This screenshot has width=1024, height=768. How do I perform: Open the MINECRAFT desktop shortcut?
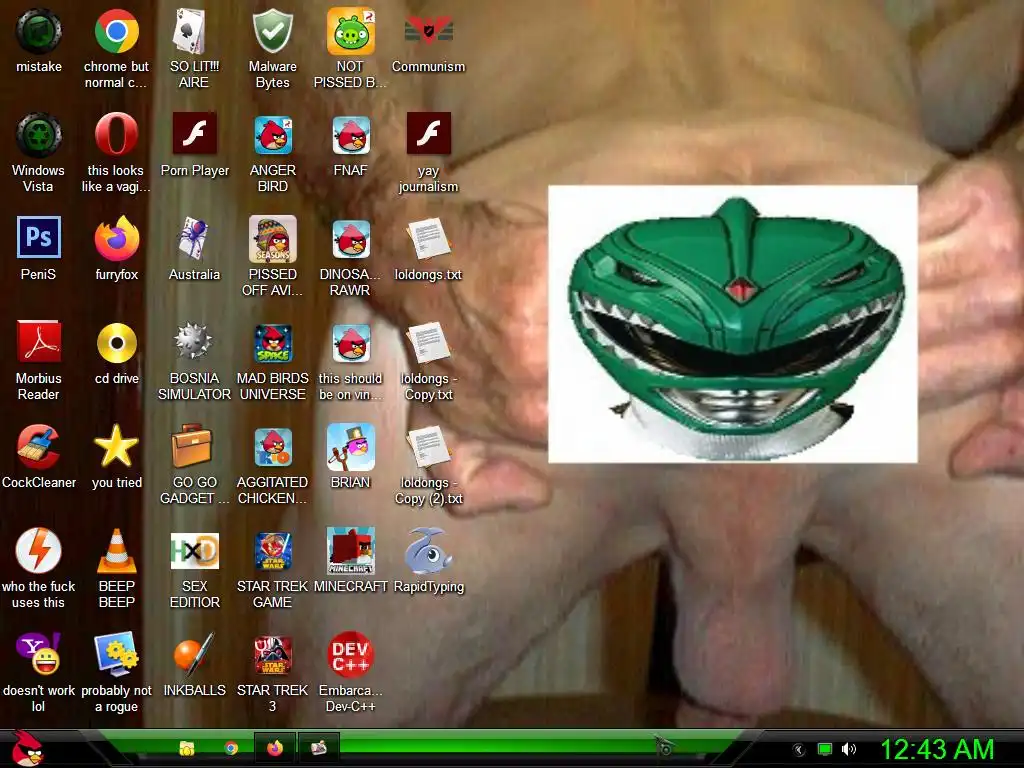351,551
